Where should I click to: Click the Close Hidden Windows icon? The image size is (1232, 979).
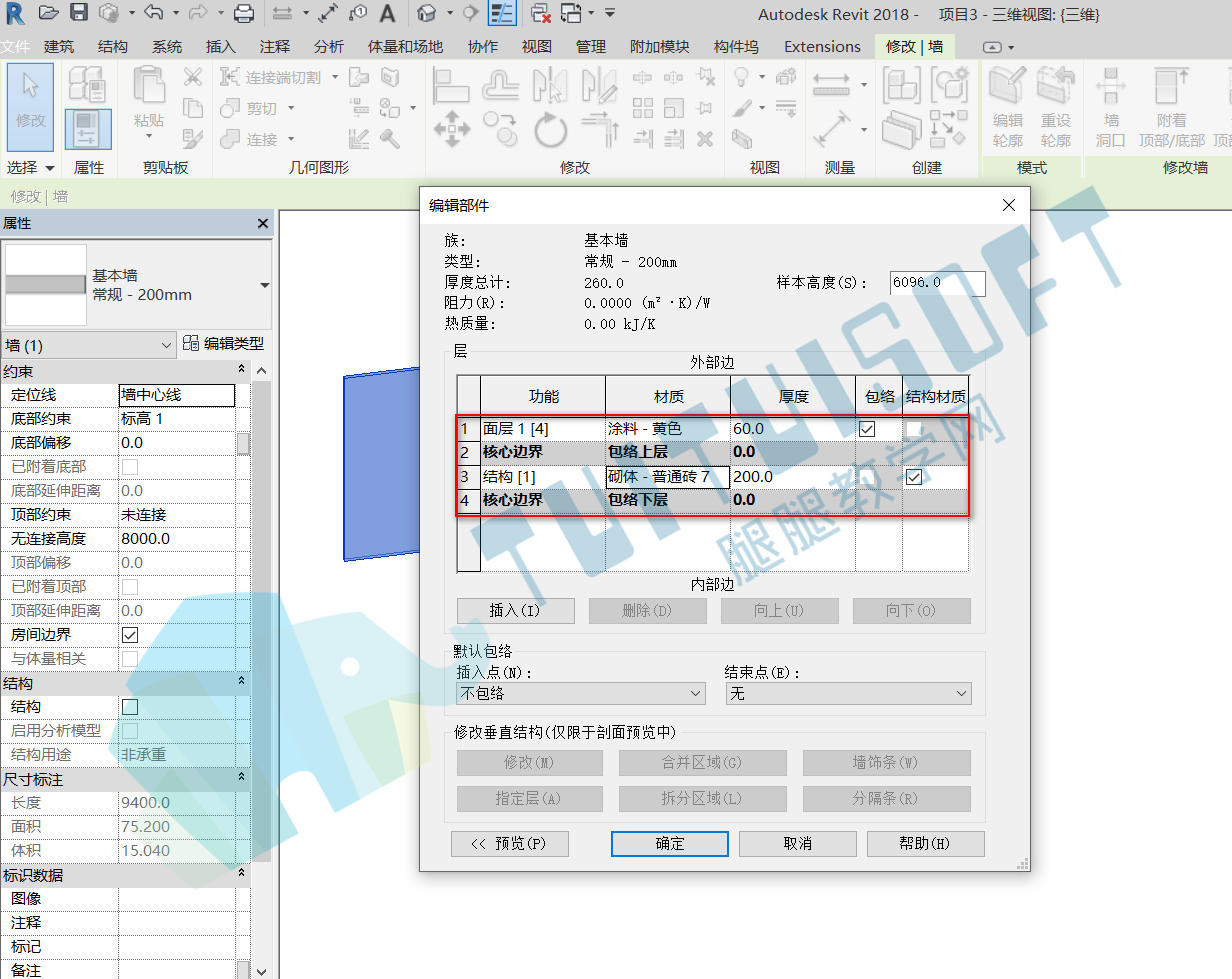540,13
